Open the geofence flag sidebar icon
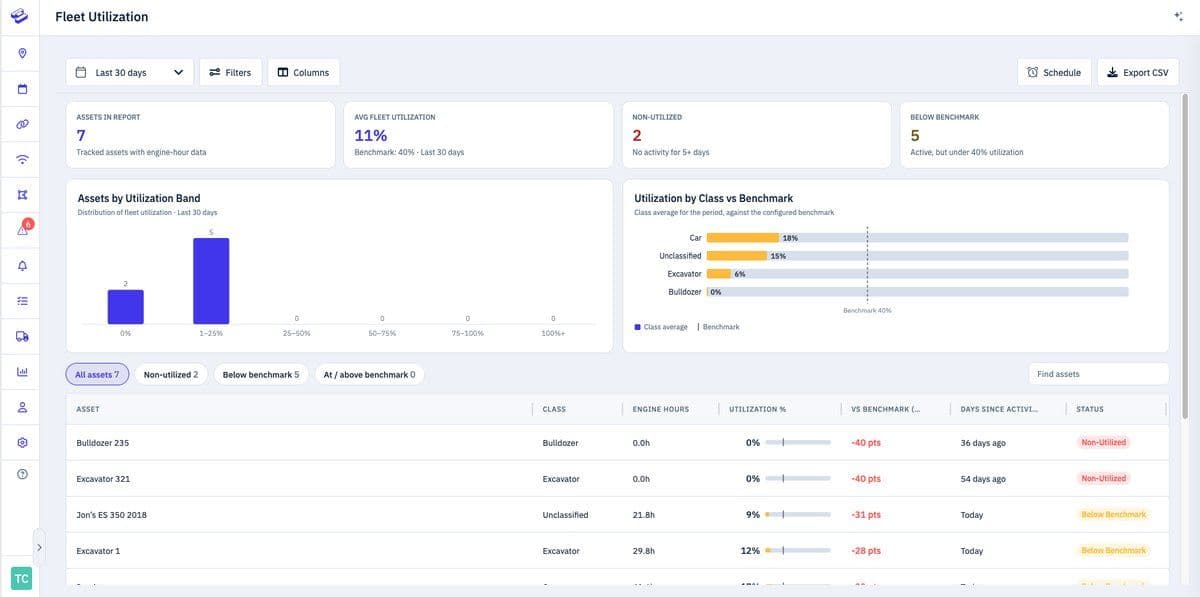 [x=22, y=194]
